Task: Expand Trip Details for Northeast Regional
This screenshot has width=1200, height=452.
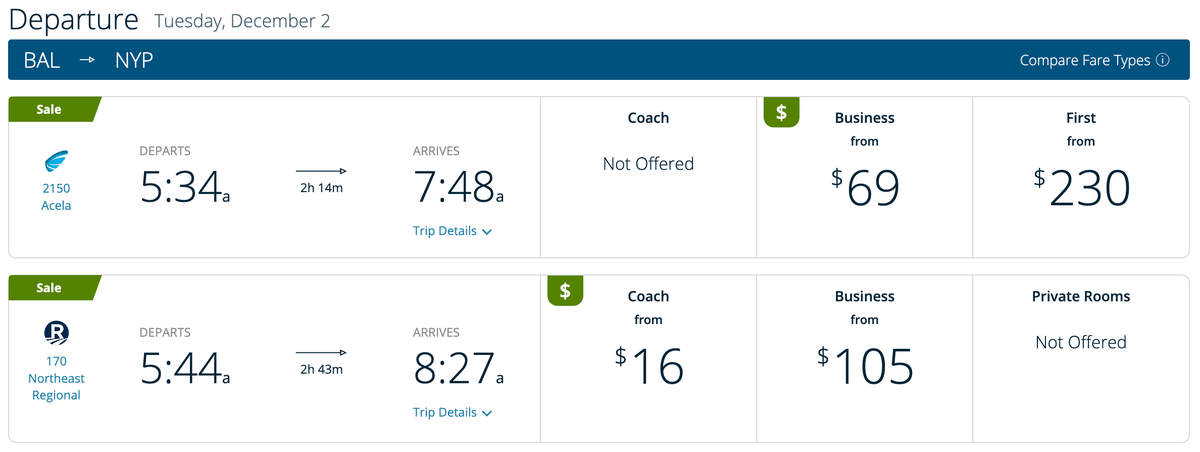Action: [452, 412]
